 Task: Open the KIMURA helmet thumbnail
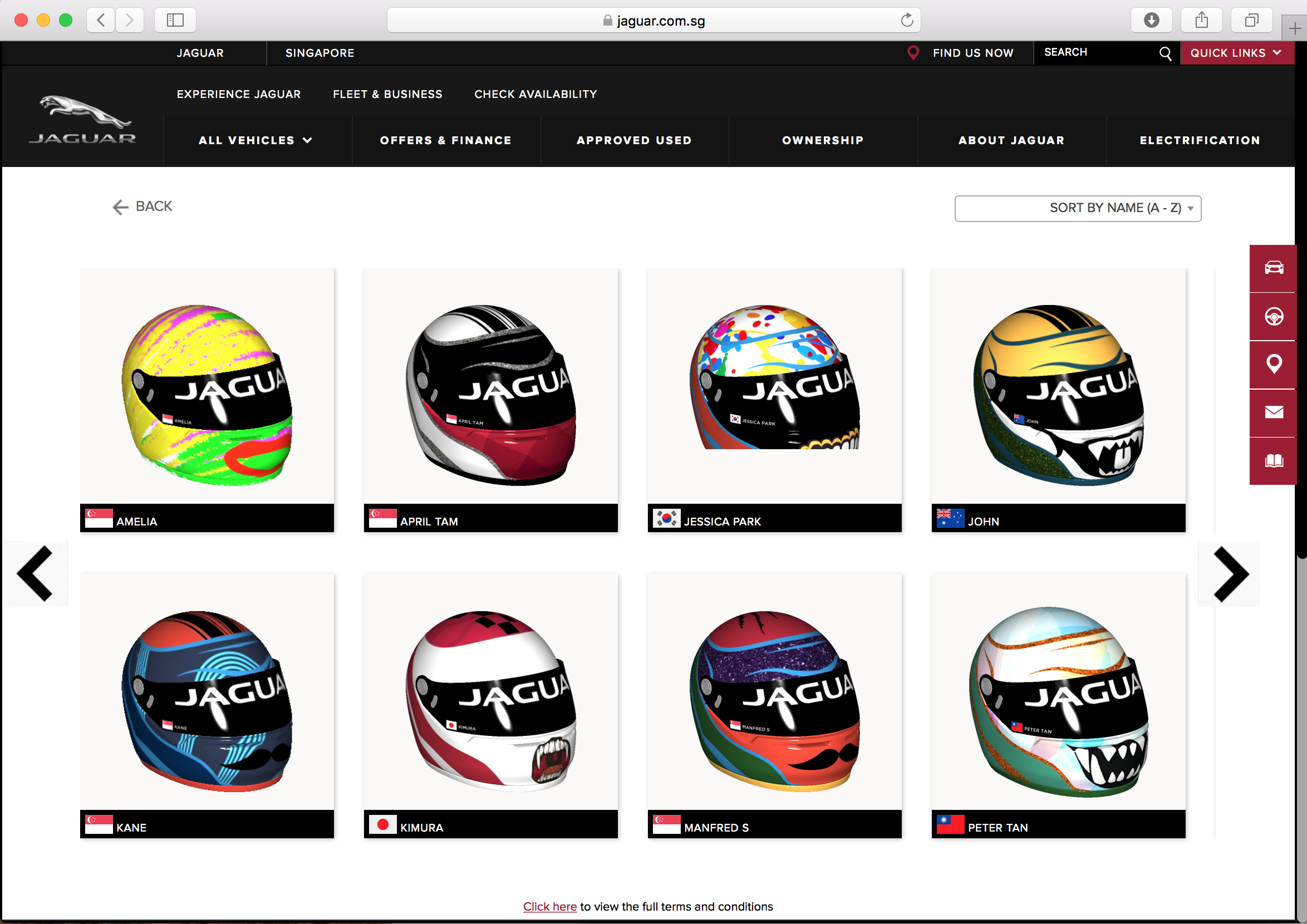click(491, 692)
